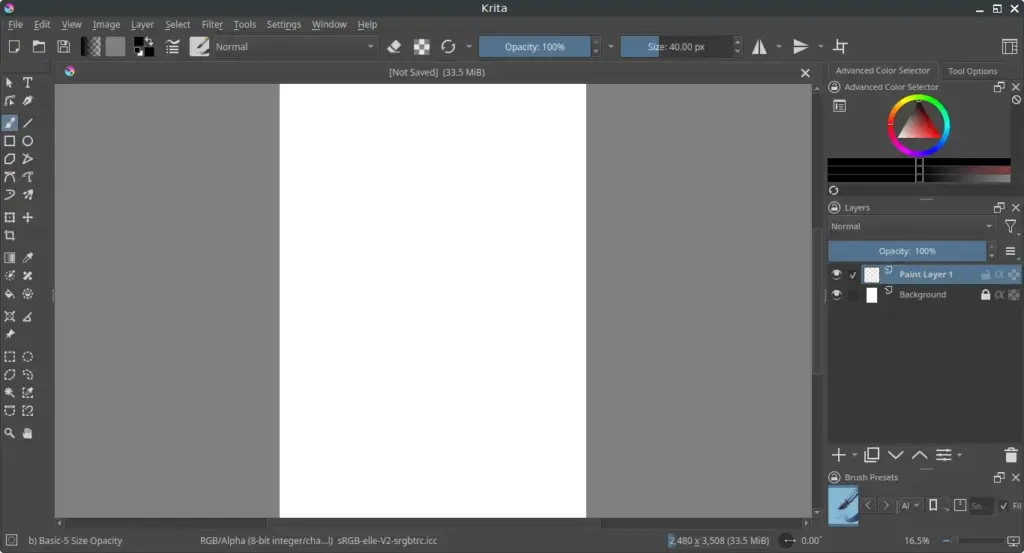Select the Zoom tool
This screenshot has width=1024, height=553.
(10, 434)
